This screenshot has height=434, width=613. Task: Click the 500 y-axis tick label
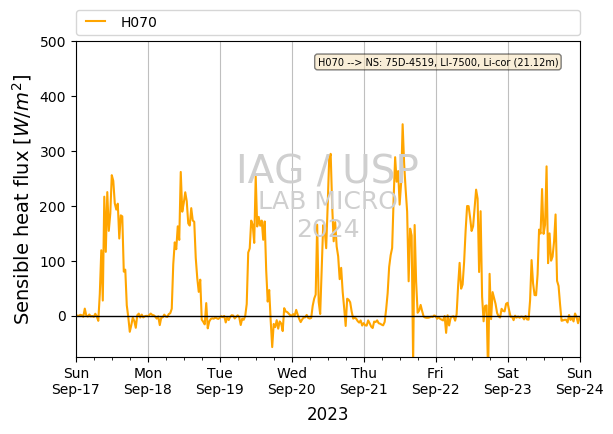[x=53, y=42]
